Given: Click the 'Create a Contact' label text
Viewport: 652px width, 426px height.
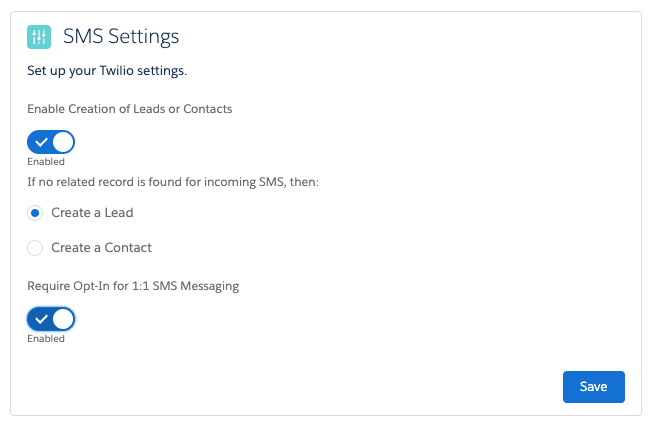Looking at the screenshot, I should [101, 247].
